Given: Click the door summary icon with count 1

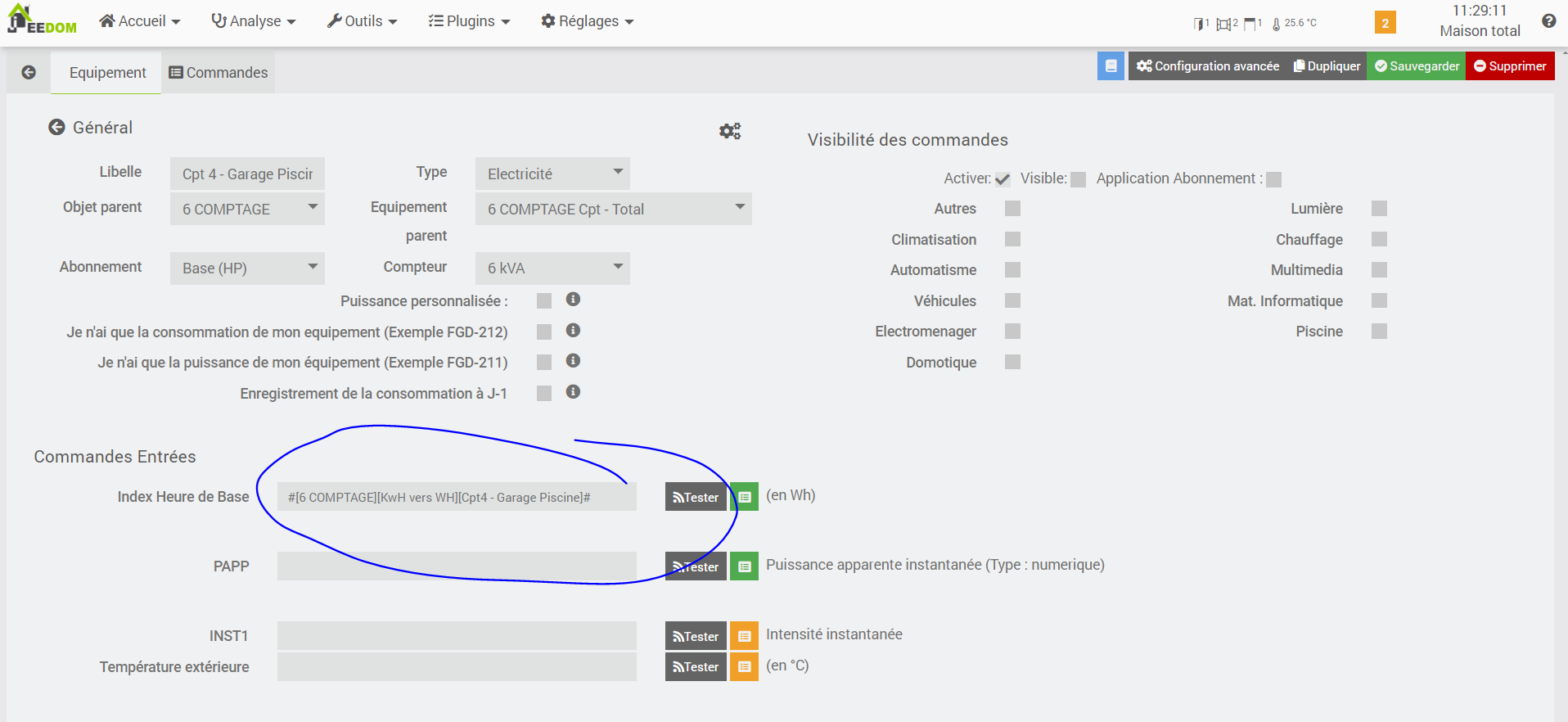Looking at the screenshot, I should (1201, 24).
